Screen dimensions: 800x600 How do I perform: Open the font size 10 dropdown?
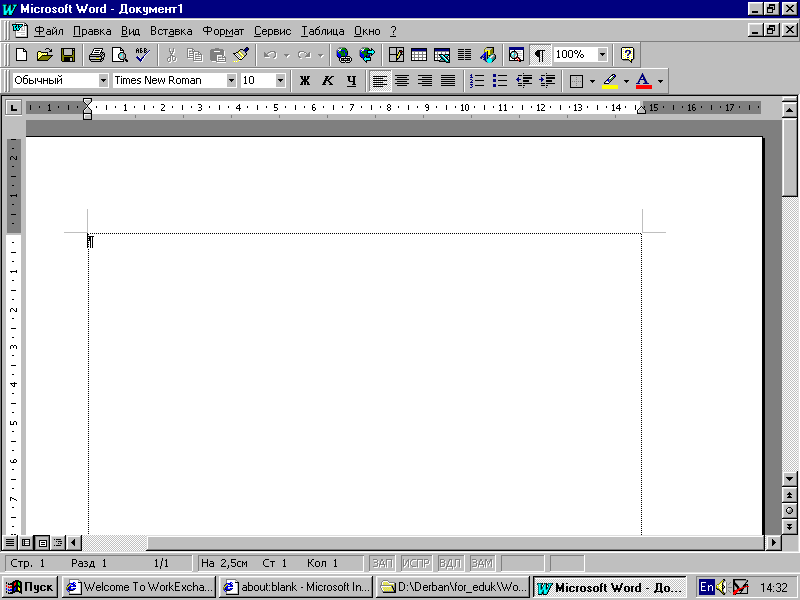280,81
